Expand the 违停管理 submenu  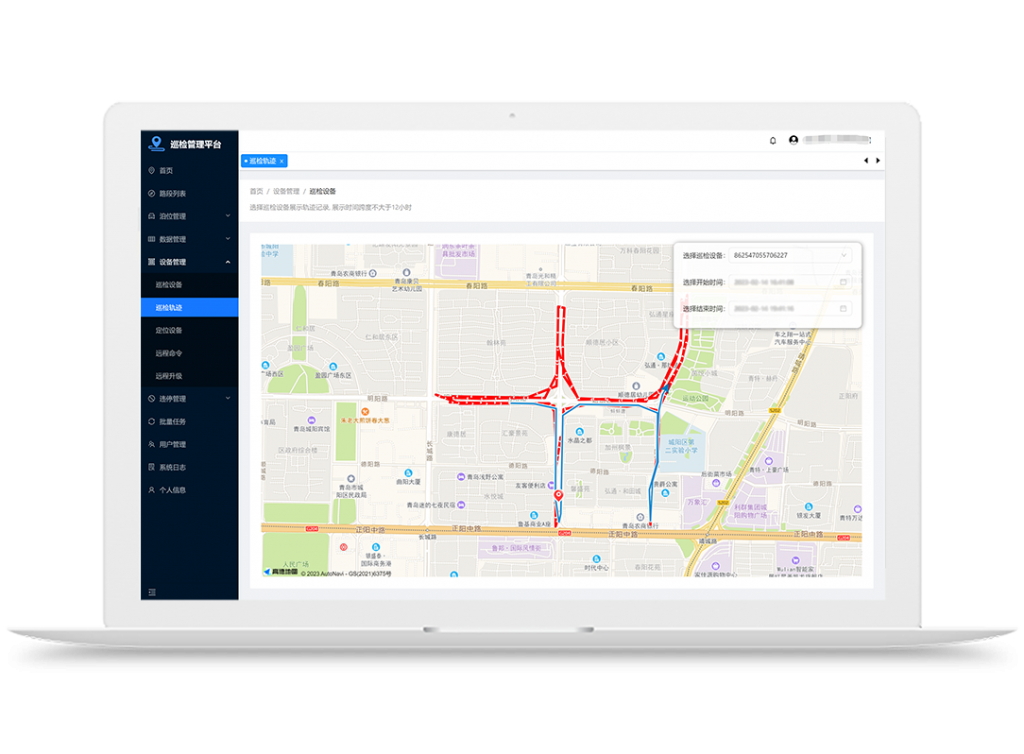[189, 399]
